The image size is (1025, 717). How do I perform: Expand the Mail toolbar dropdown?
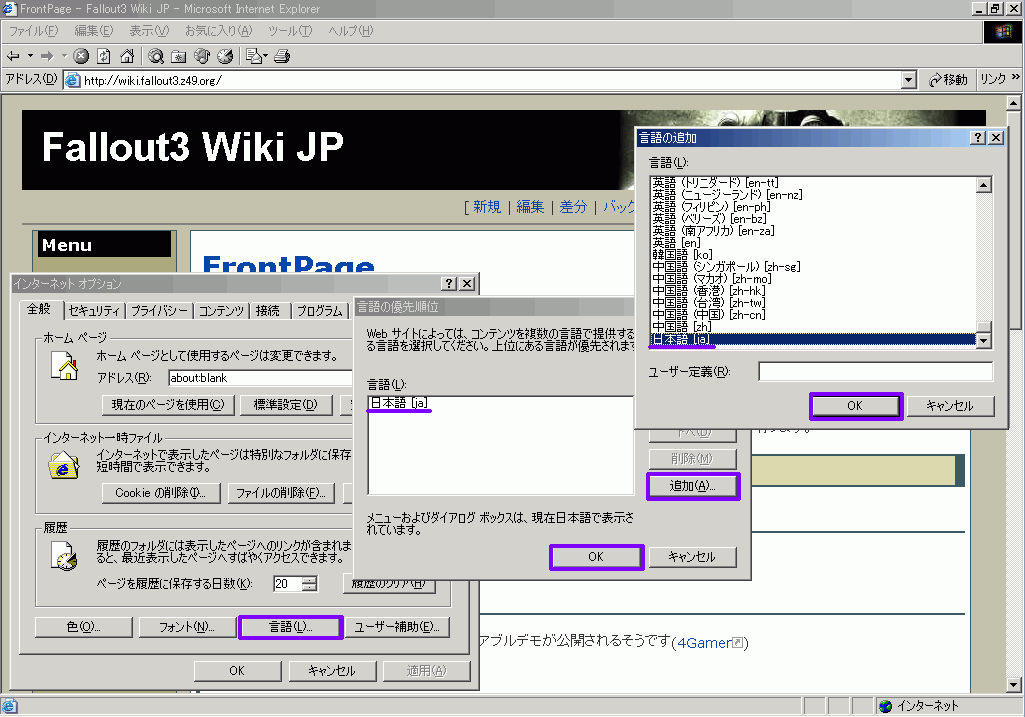[263, 56]
